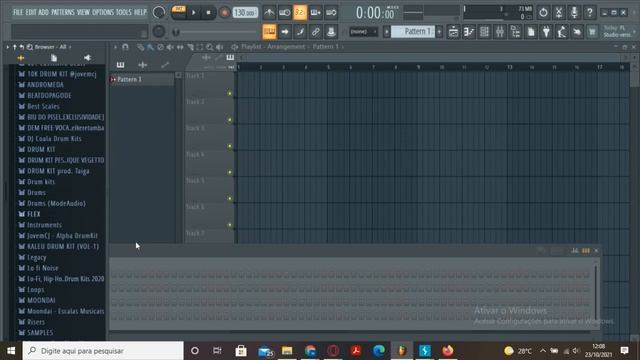Screen dimensions: 640x360
Task: Open the ANDROMEDA folder in browser
Action: coord(45,85)
